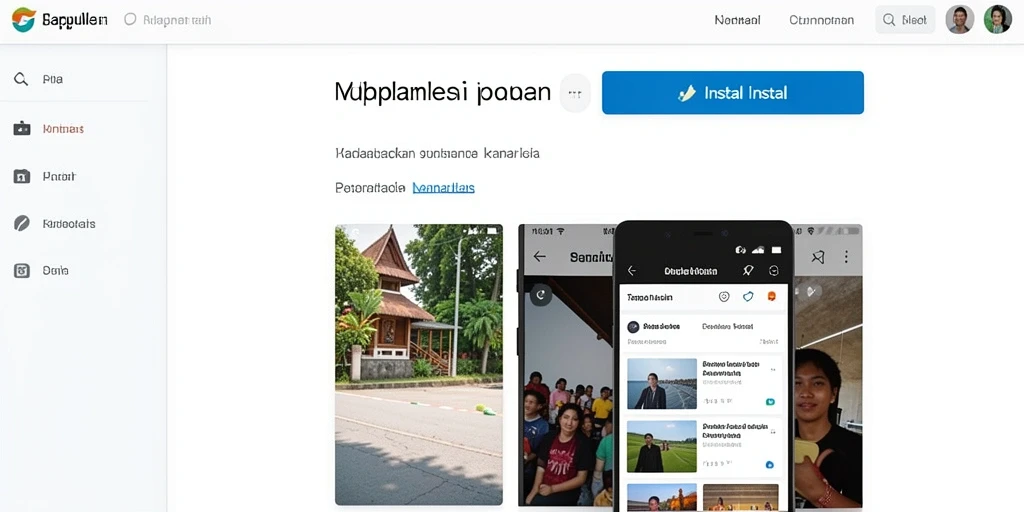Screen dimensions: 1024x512
Task: Click the round smiley icon in black phone header
Action: [774, 270]
